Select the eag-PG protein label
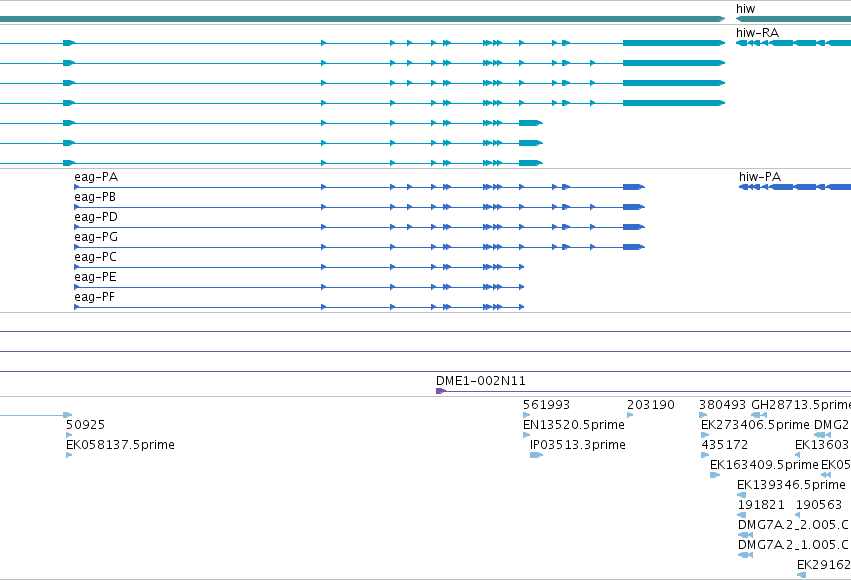The width and height of the screenshot is (851, 580). pyautogui.click(x=96, y=237)
